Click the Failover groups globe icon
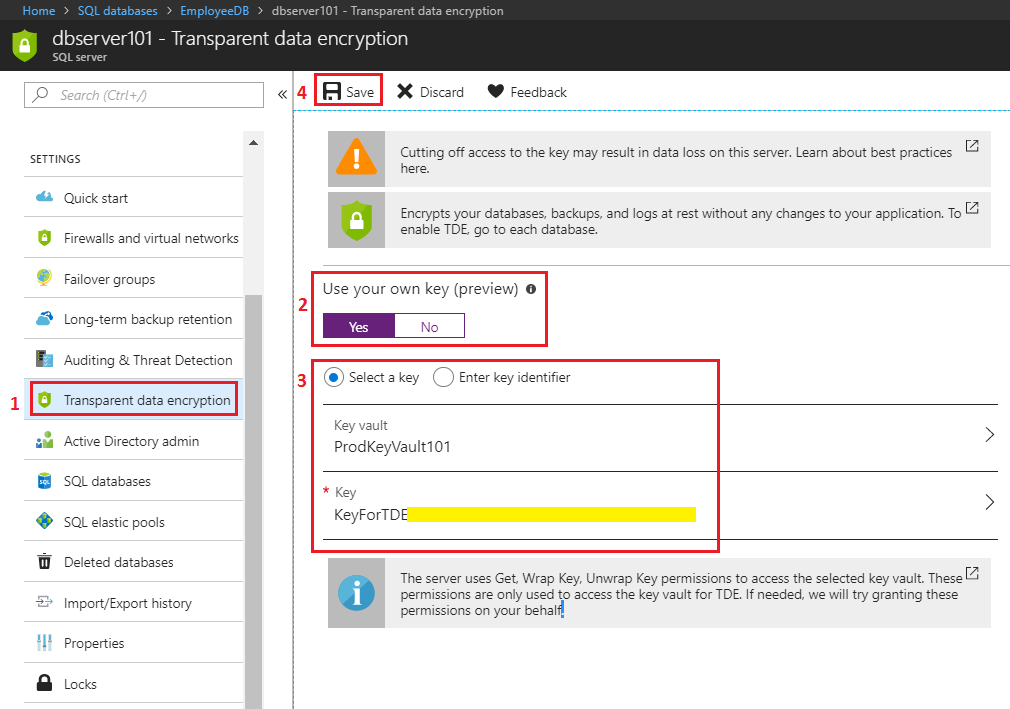Screen dimensions: 1010x709 pyautogui.click(x=44, y=278)
